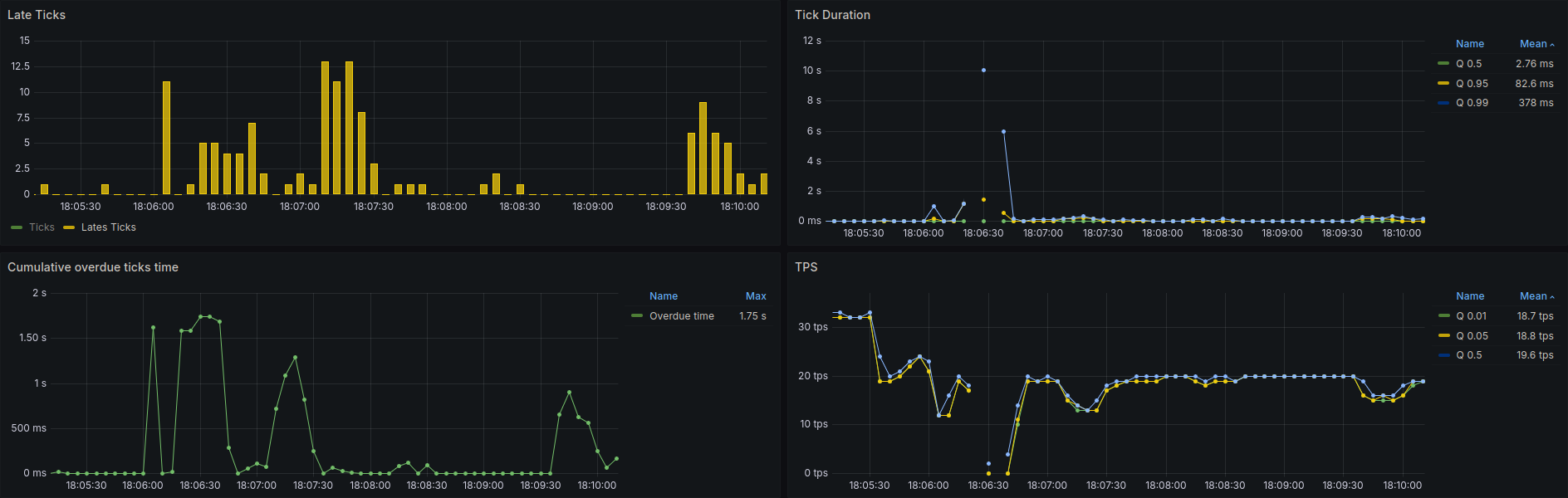Open the Cumulative overdue ticks time panel title
The image size is (1568, 498).
[93, 267]
